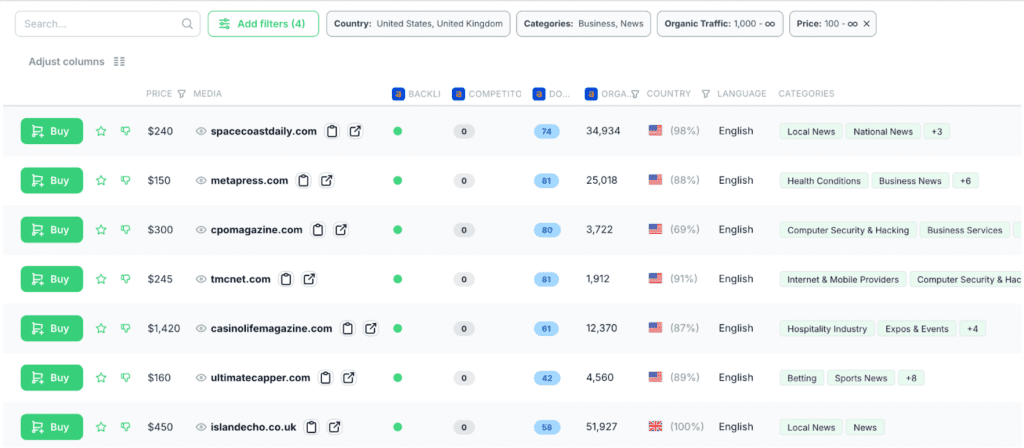Star the metapress.com listing
The width and height of the screenshot is (1024, 448).
[101, 181]
